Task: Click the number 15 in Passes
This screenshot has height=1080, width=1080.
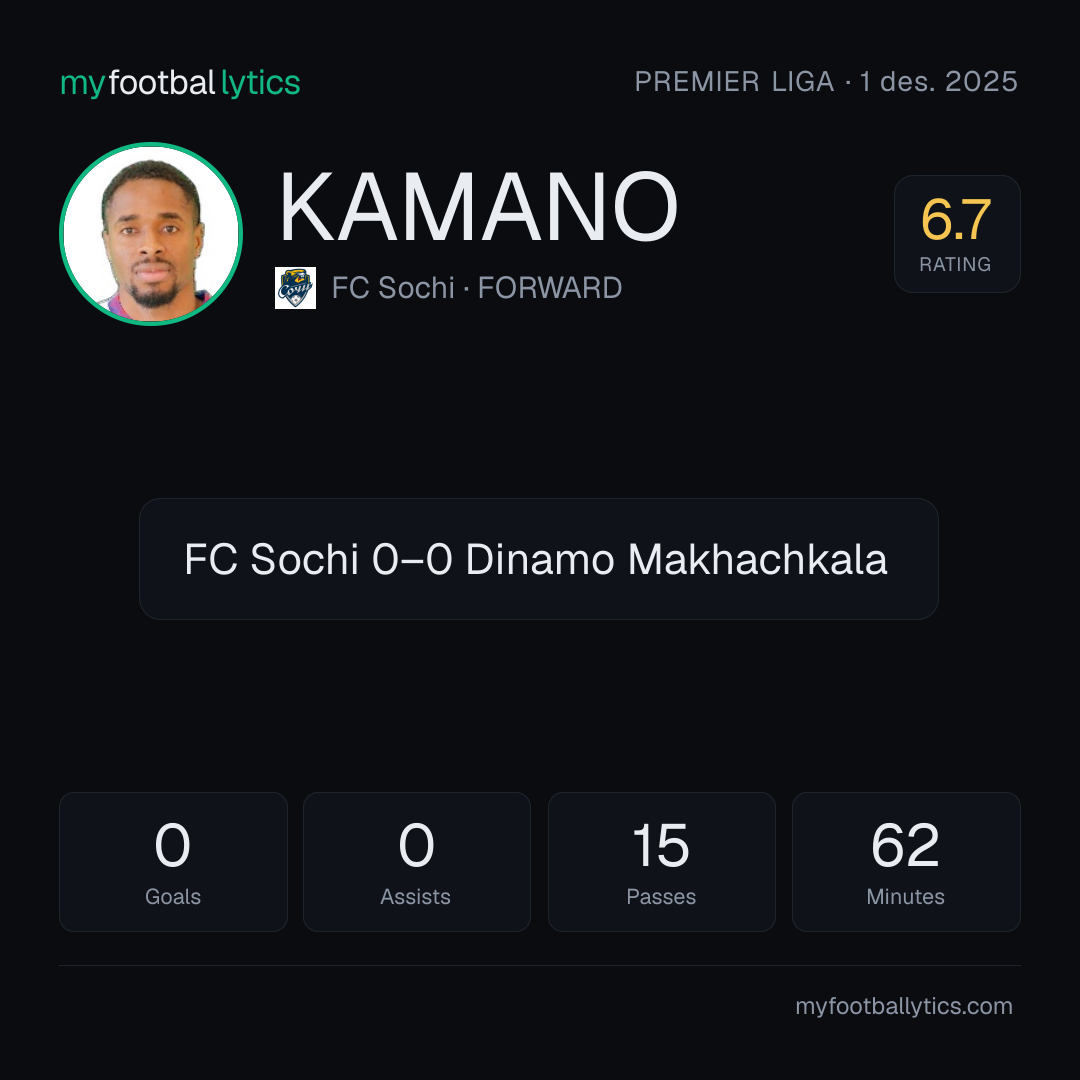Action: (661, 844)
